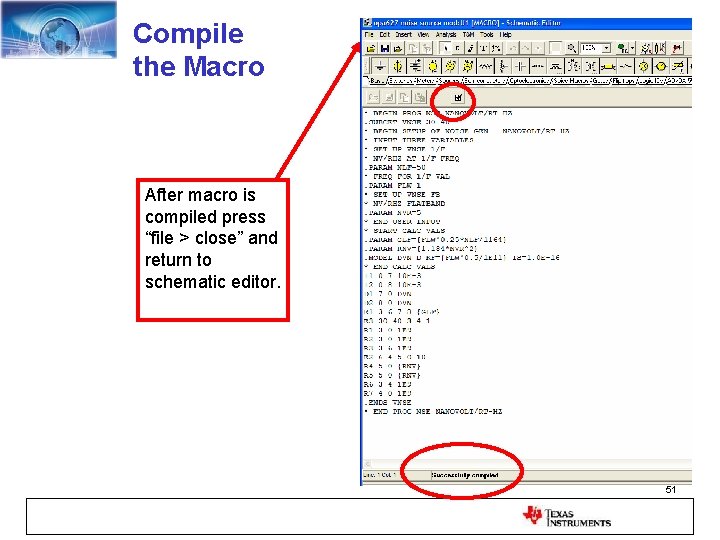
Task: Select the round meter component icon
Action: (x=660, y=67)
